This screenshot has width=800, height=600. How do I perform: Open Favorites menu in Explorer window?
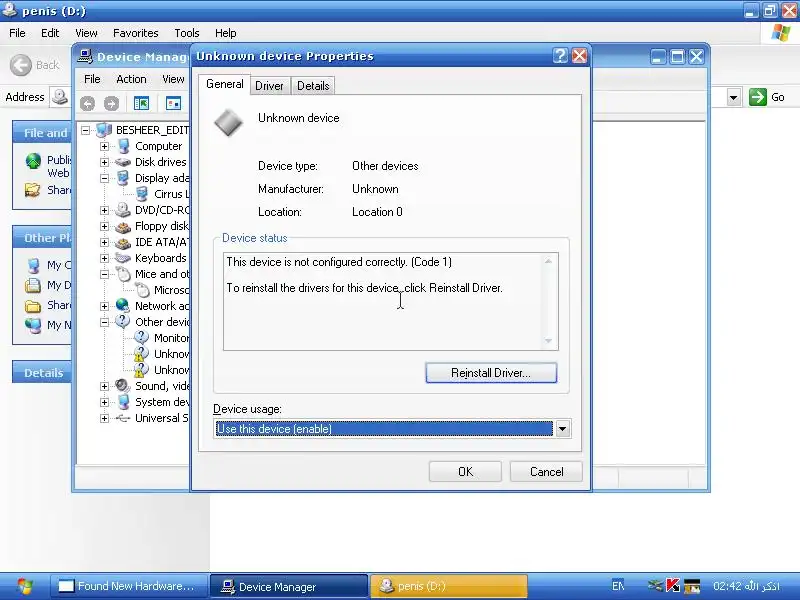(136, 33)
